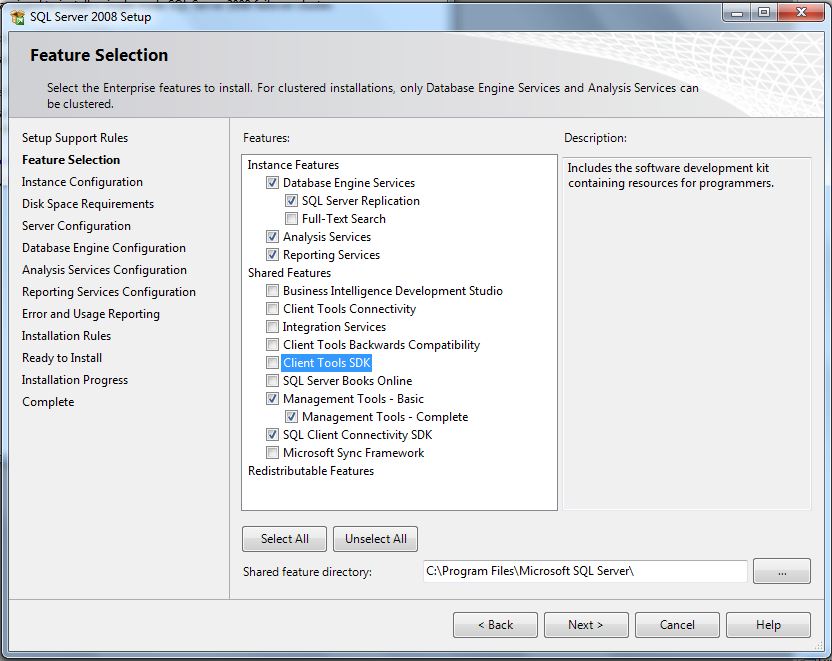Uncheck Database Engine Services checkbox

pos(272,183)
